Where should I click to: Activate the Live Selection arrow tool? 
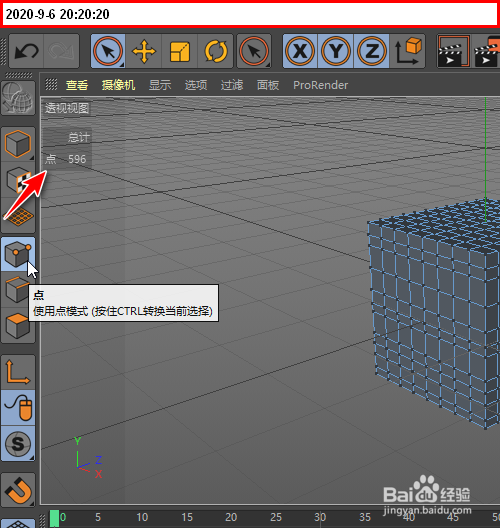[x=108, y=52]
